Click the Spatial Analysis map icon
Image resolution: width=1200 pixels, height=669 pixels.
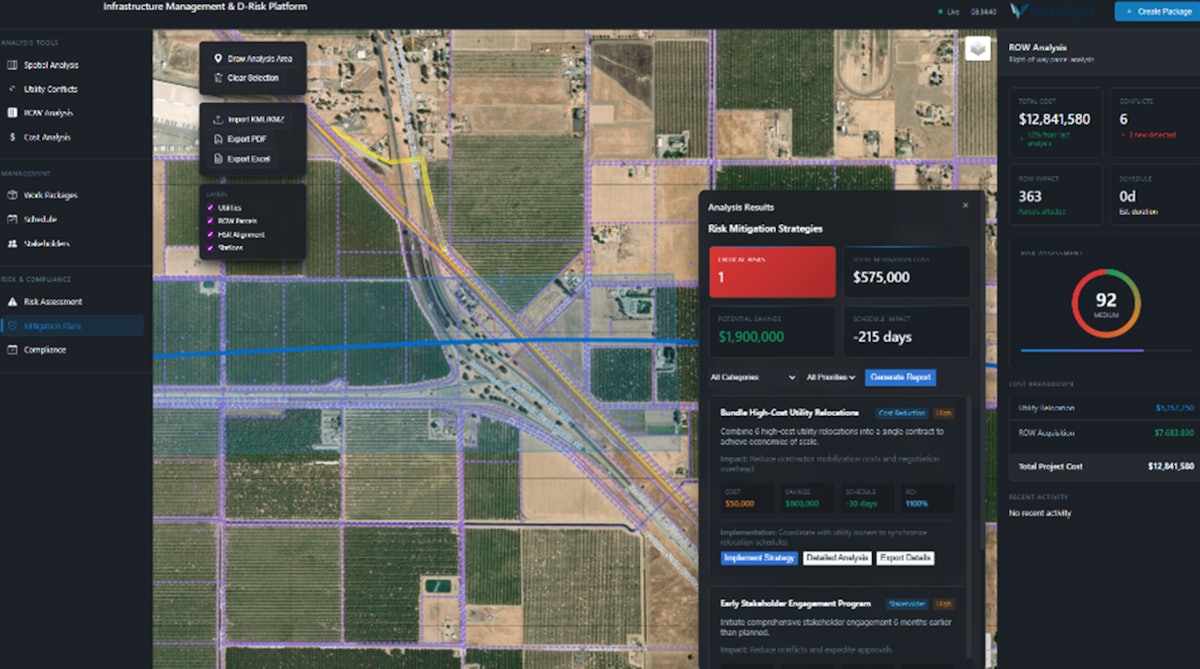pyautogui.click(x=12, y=65)
